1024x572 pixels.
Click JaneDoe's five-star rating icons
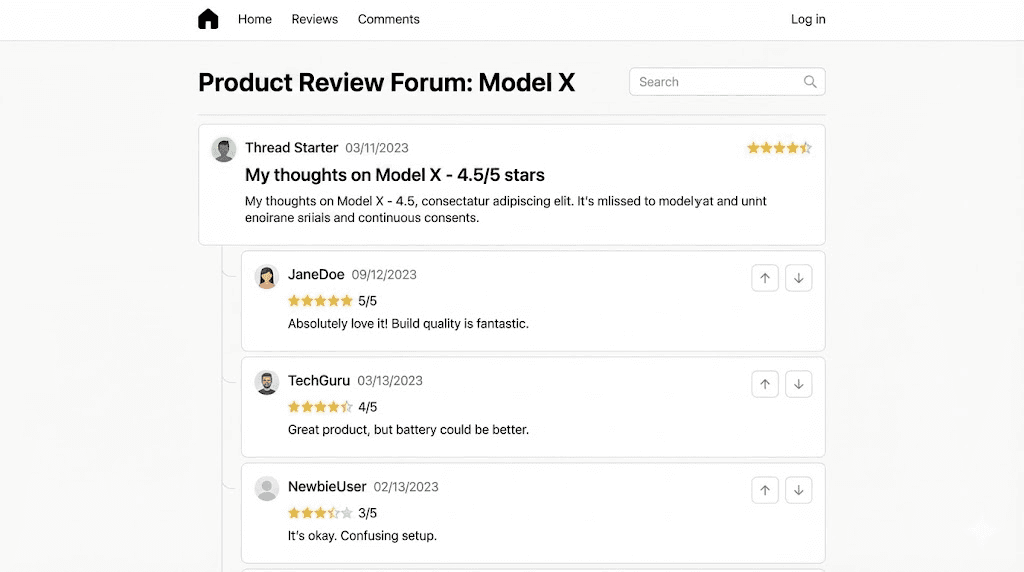pos(320,300)
